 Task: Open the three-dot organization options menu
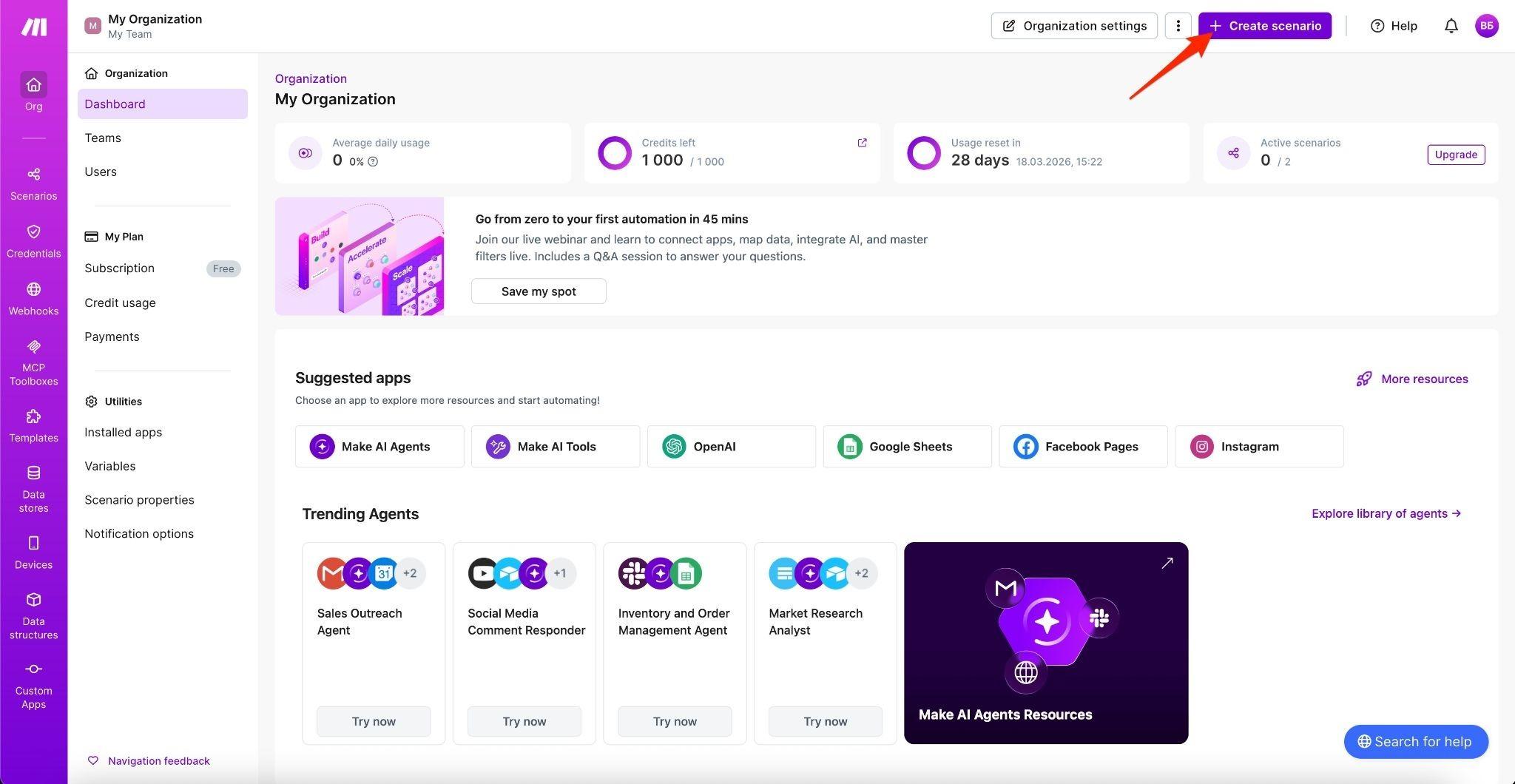point(1178,26)
